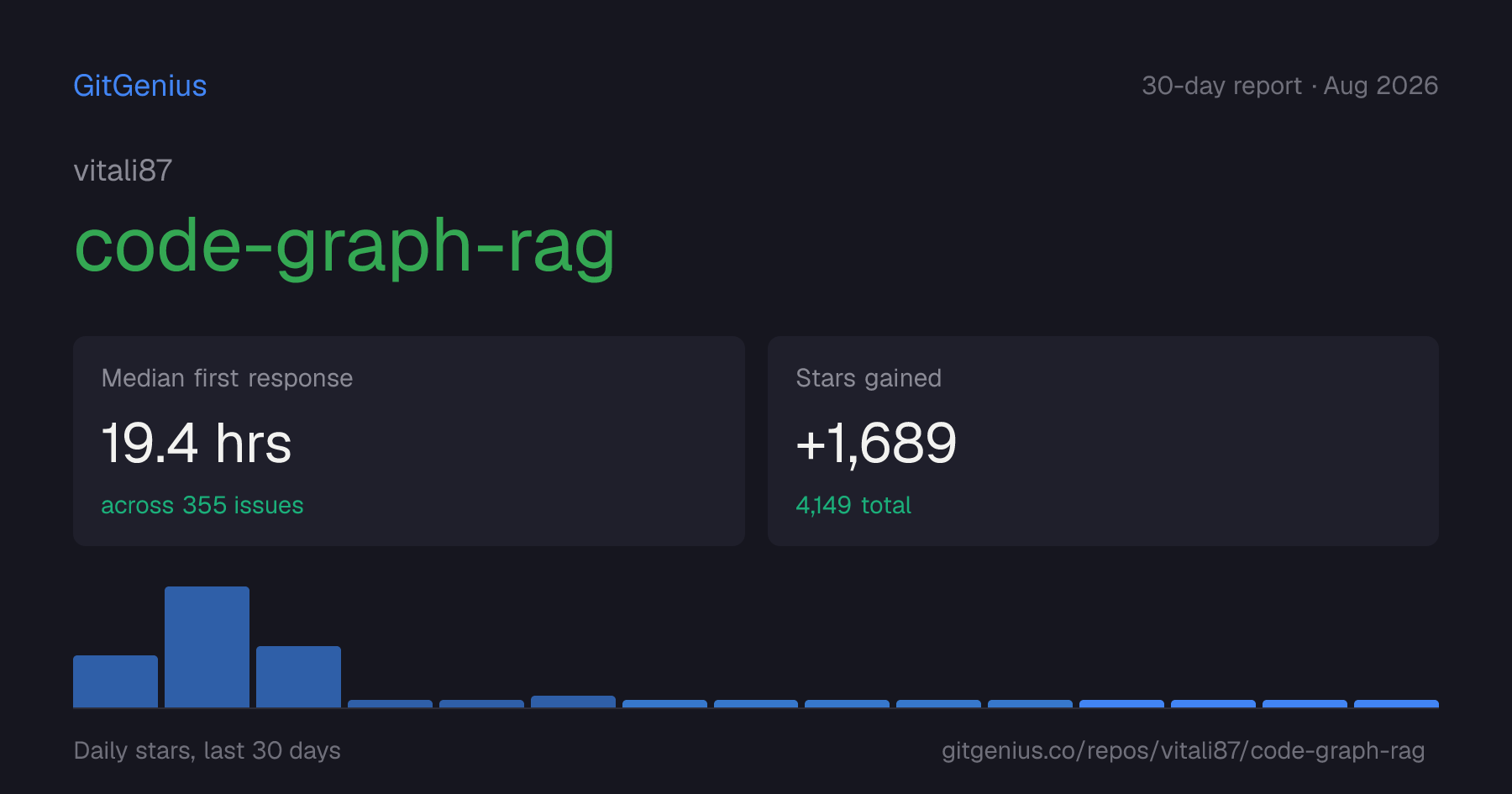Select the across 355 issues text
The image size is (1512, 794).
(202, 505)
